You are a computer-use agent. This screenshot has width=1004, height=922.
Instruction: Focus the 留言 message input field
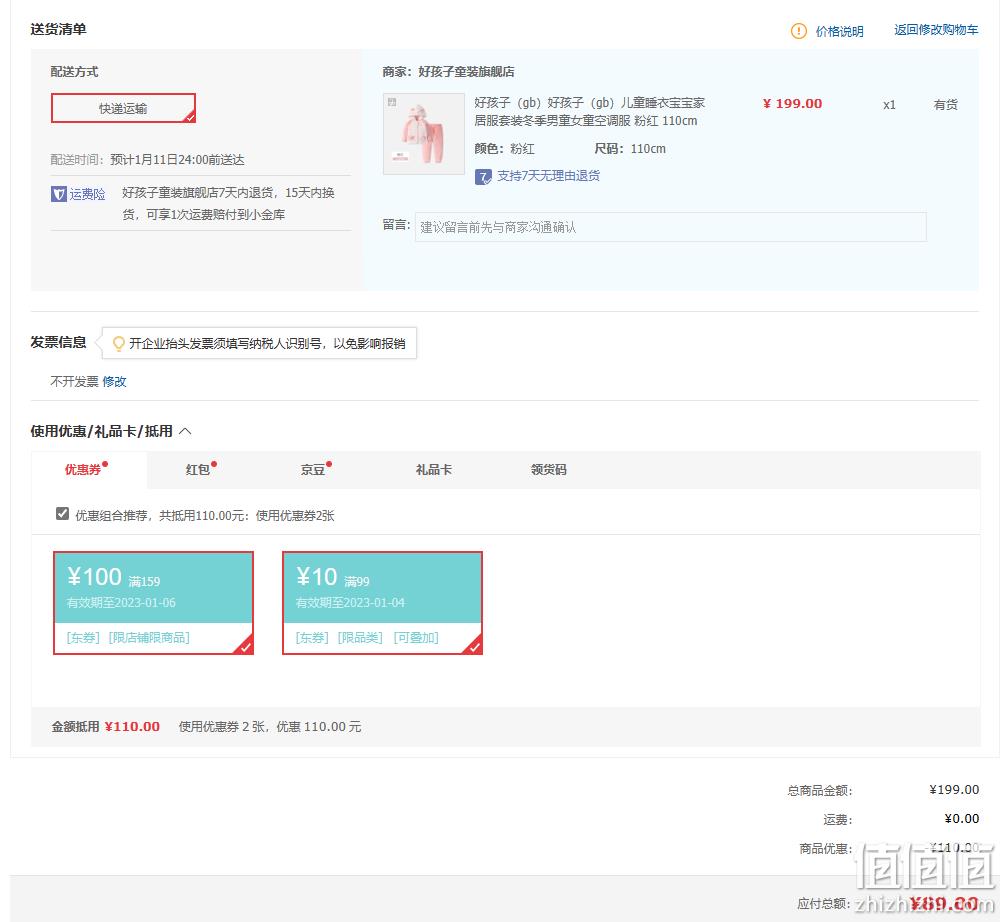(x=670, y=227)
